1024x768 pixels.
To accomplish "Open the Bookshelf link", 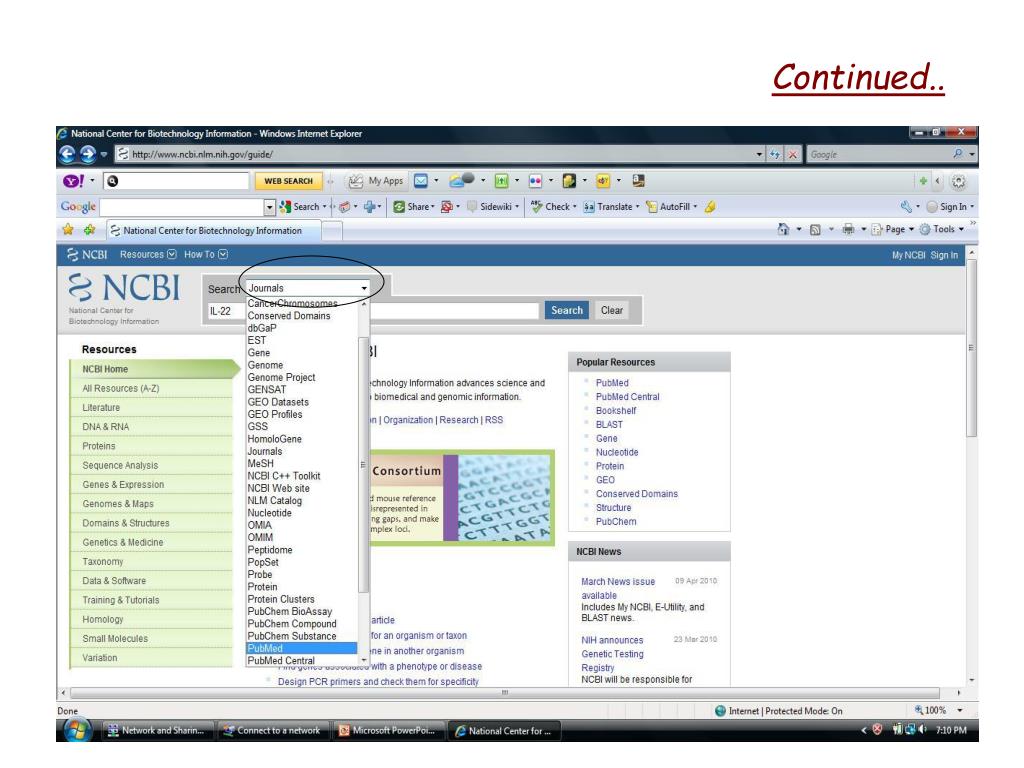I will coord(615,411).
